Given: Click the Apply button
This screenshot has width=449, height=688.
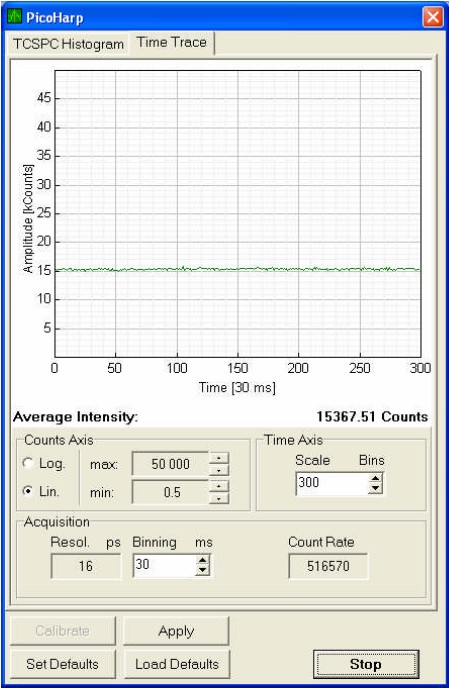Looking at the screenshot, I should [x=176, y=631].
